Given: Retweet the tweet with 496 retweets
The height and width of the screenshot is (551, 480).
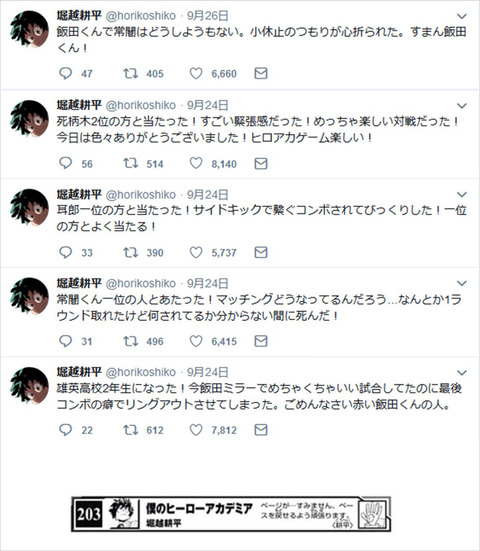Looking at the screenshot, I should (x=130, y=341).
